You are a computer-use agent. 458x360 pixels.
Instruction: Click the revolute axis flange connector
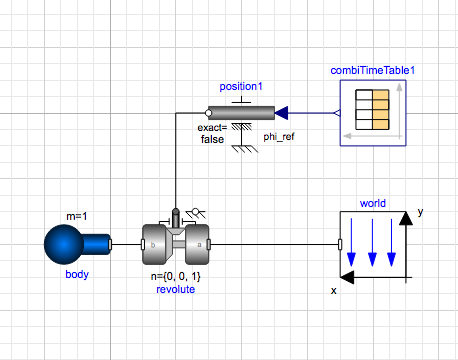176,212
